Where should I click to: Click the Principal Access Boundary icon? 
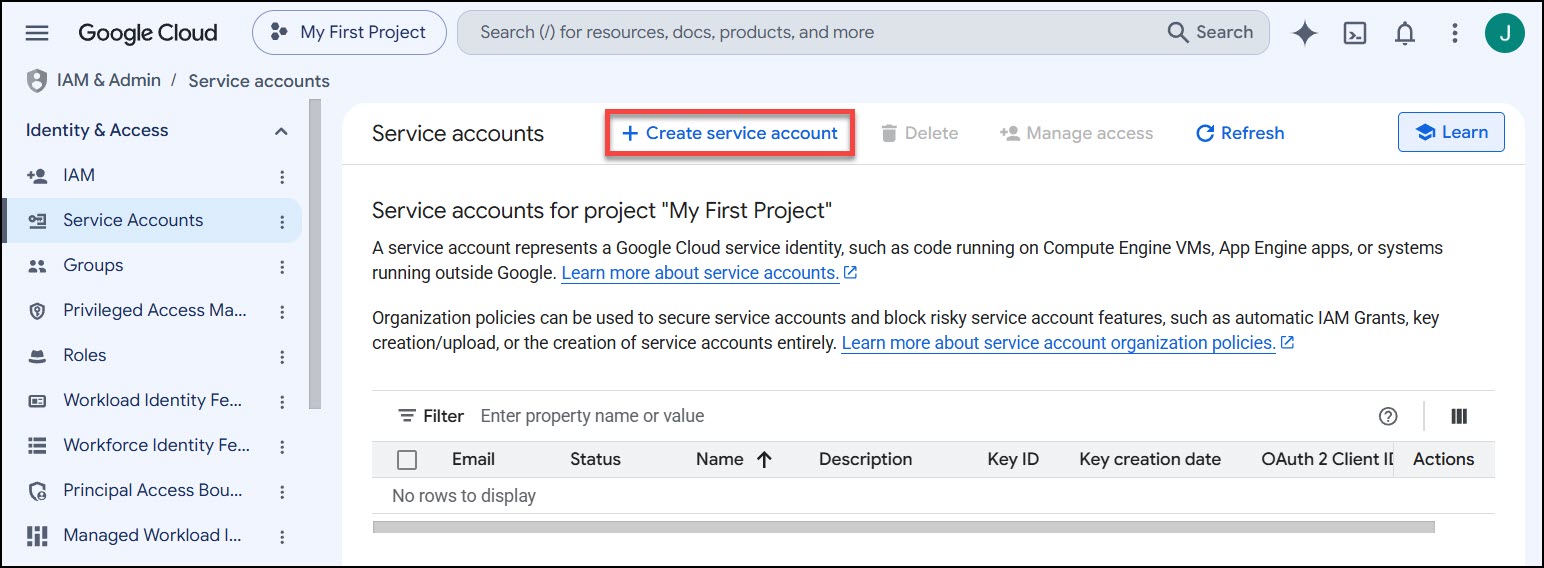[37, 491]
